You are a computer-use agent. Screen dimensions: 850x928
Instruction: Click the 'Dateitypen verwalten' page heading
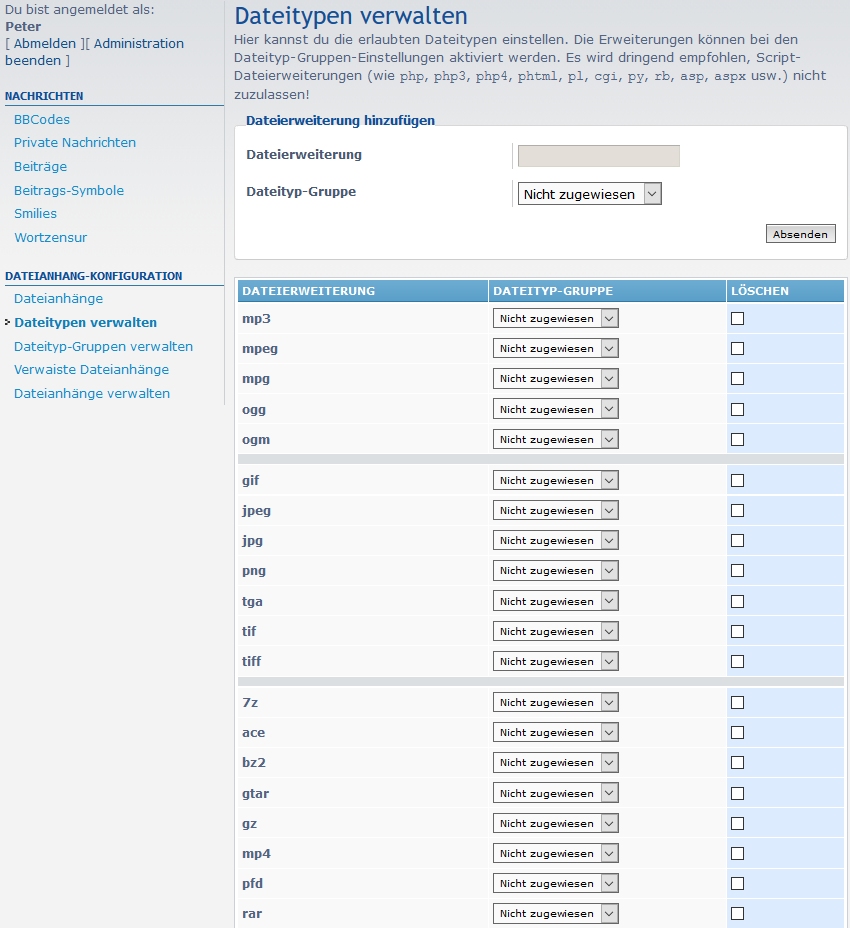pyautogui.click(x=351, y=16)
